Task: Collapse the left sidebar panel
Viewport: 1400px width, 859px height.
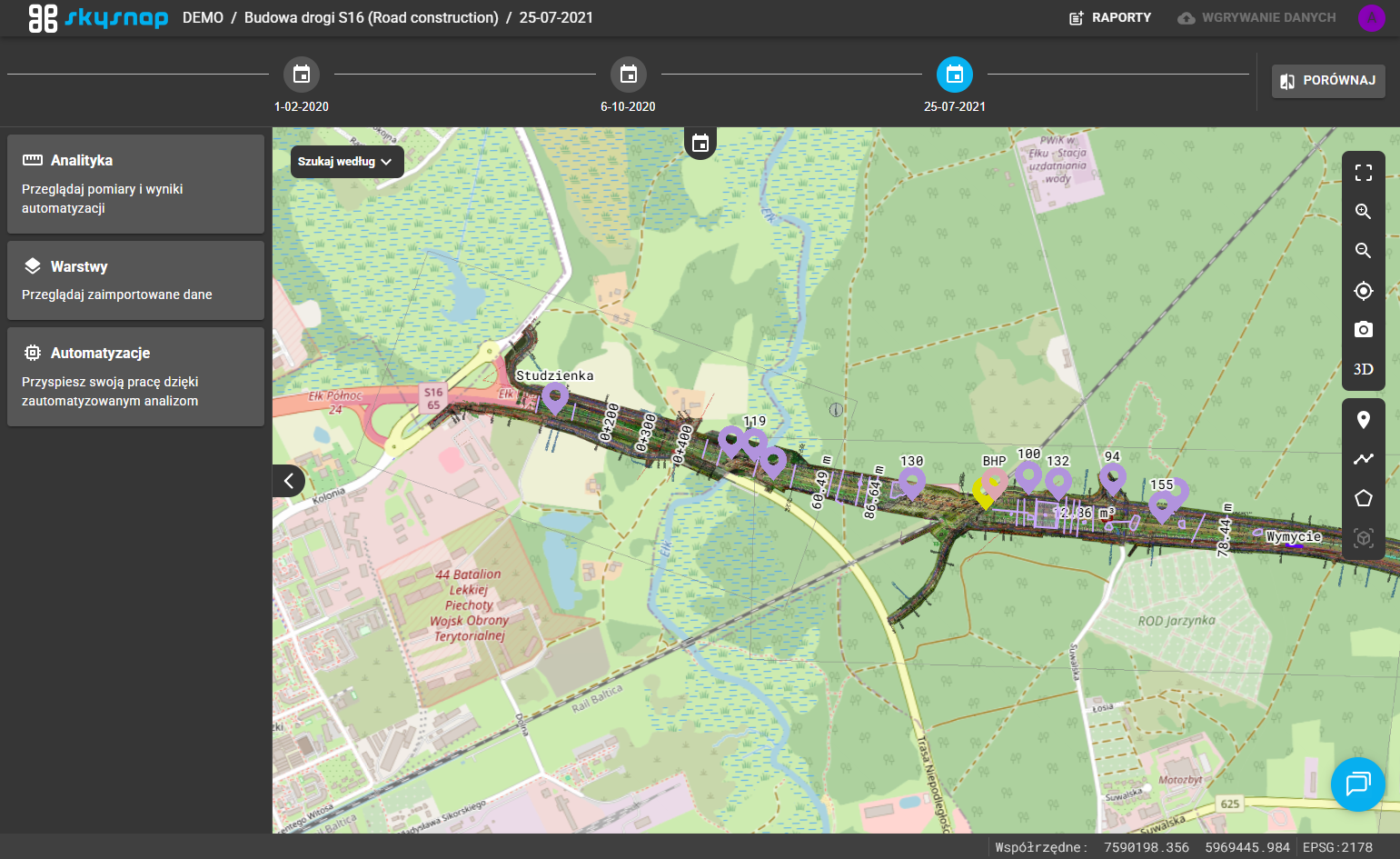Action: coord(289,481)
